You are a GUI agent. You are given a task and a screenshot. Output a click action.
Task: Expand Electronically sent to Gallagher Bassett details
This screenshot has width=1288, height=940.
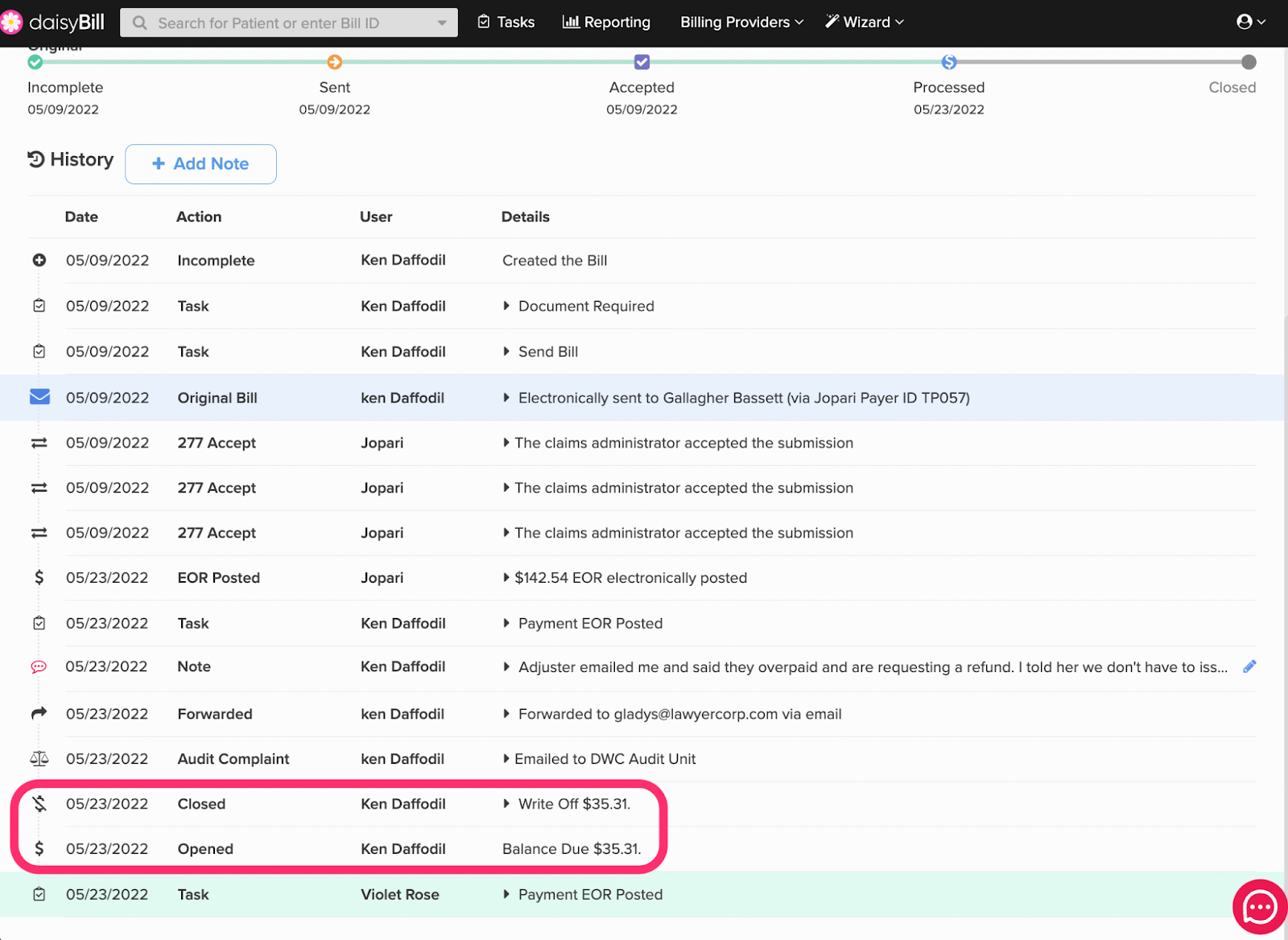tap(506, 398)
